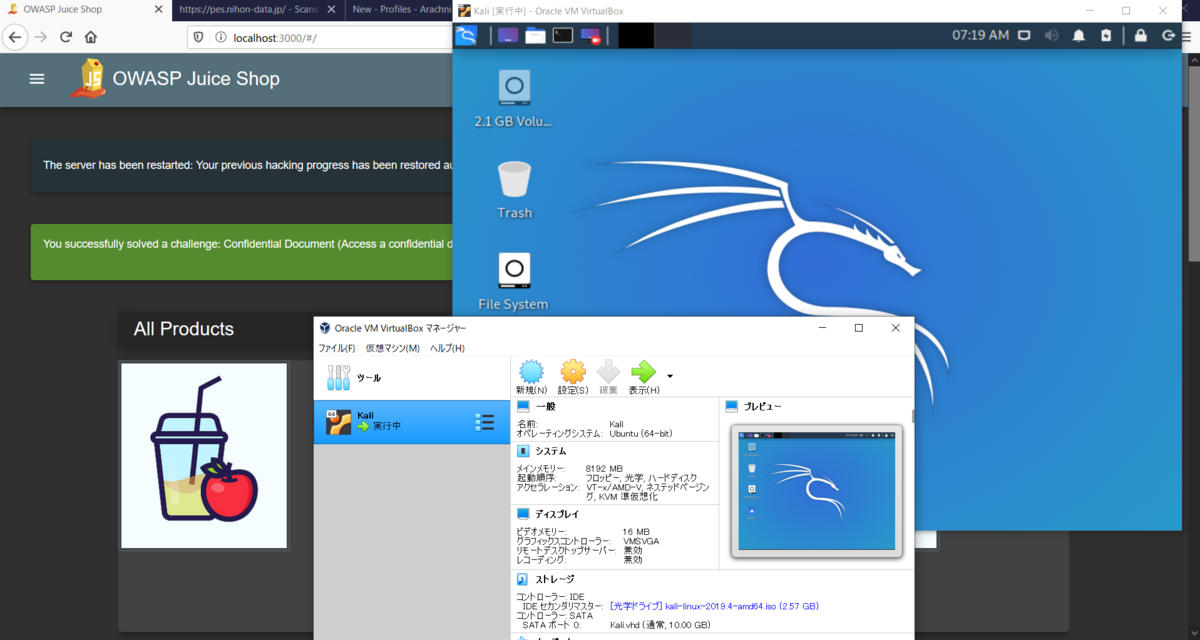Click the apple juice product image
The width and height of the screenshot is (1200, 640).
coord(204,456)
